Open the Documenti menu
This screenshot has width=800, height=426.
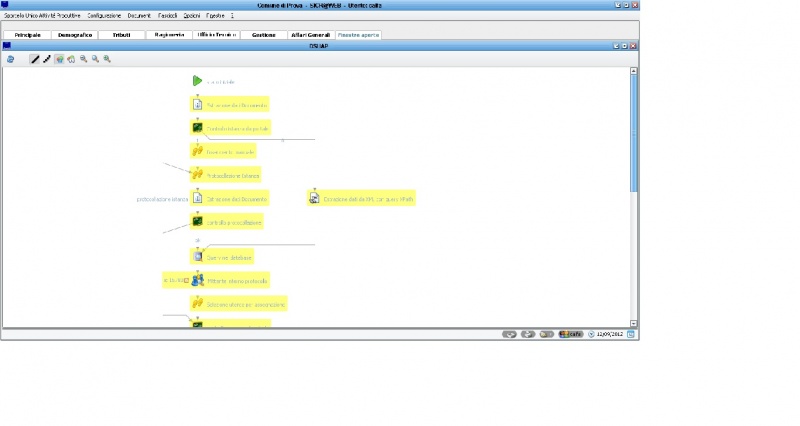[139, 16]
